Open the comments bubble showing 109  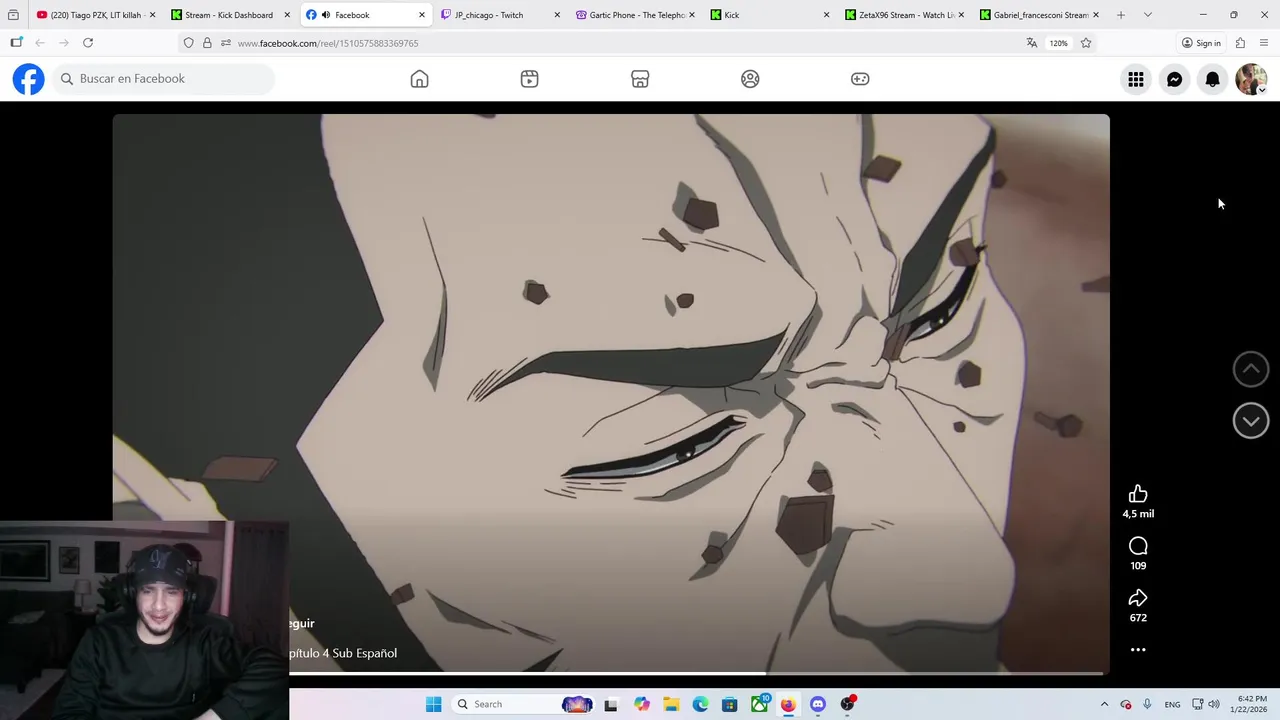point(1138,546)
